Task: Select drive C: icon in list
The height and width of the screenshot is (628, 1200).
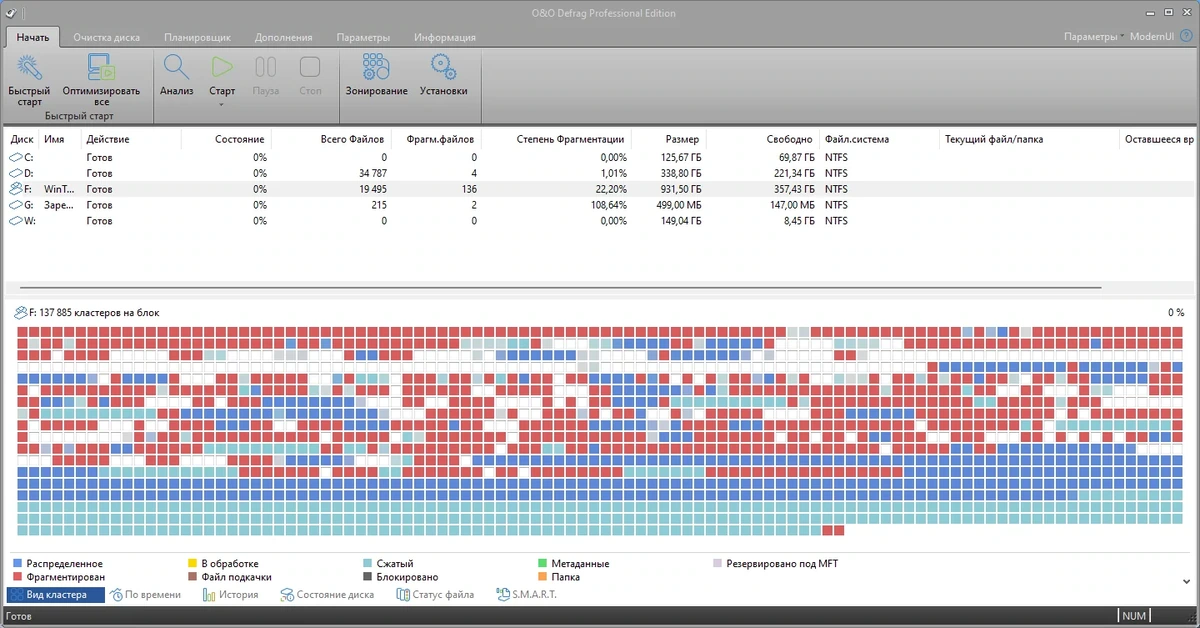Action: (x=16, y=158)
